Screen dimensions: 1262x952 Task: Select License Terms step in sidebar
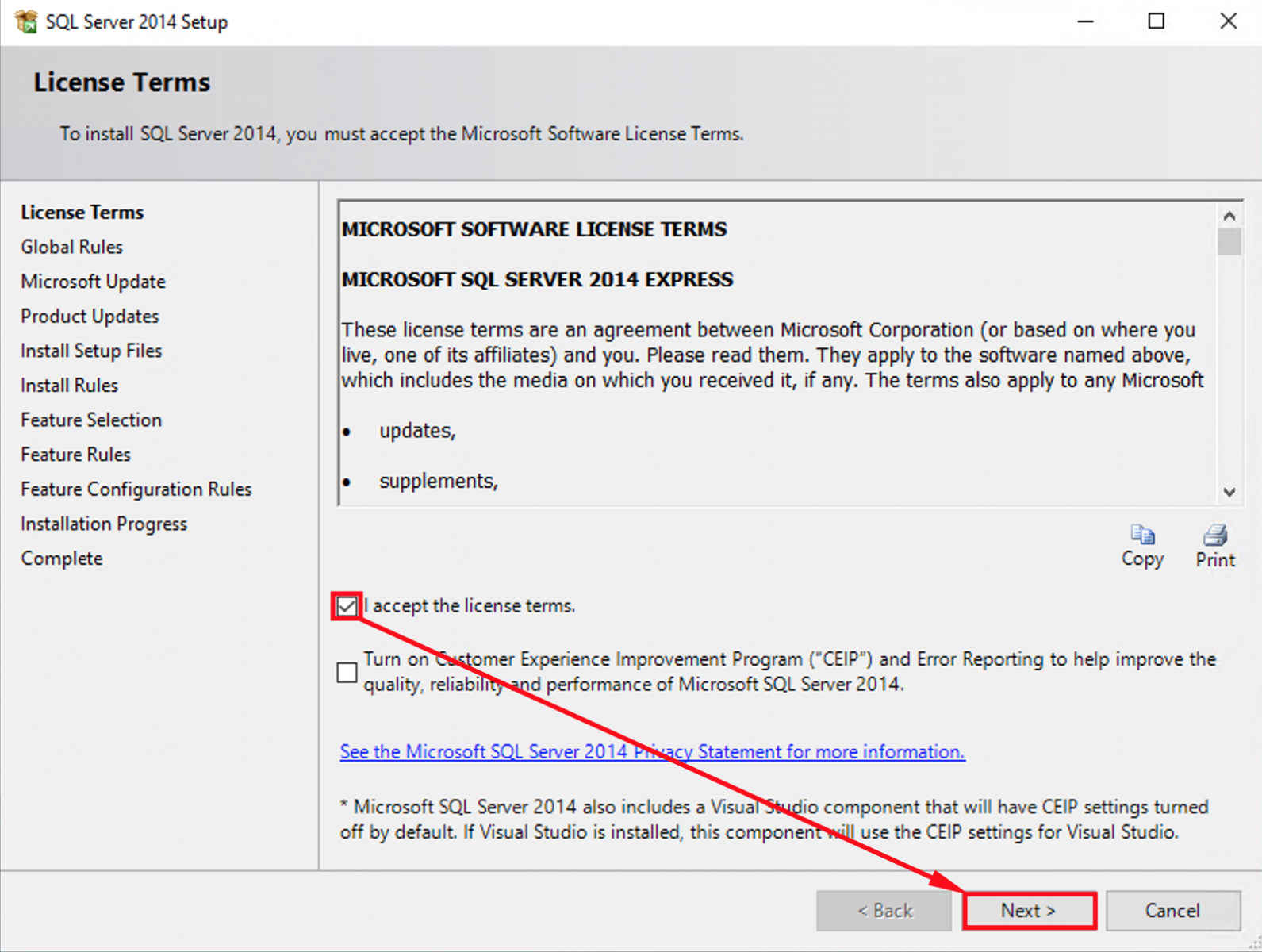click(x=82, y=212)
